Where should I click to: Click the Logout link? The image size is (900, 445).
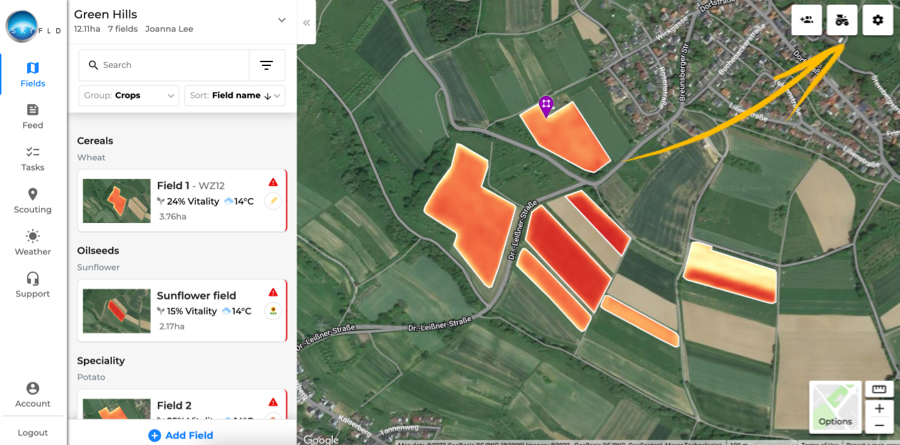(x=33, y=433)
